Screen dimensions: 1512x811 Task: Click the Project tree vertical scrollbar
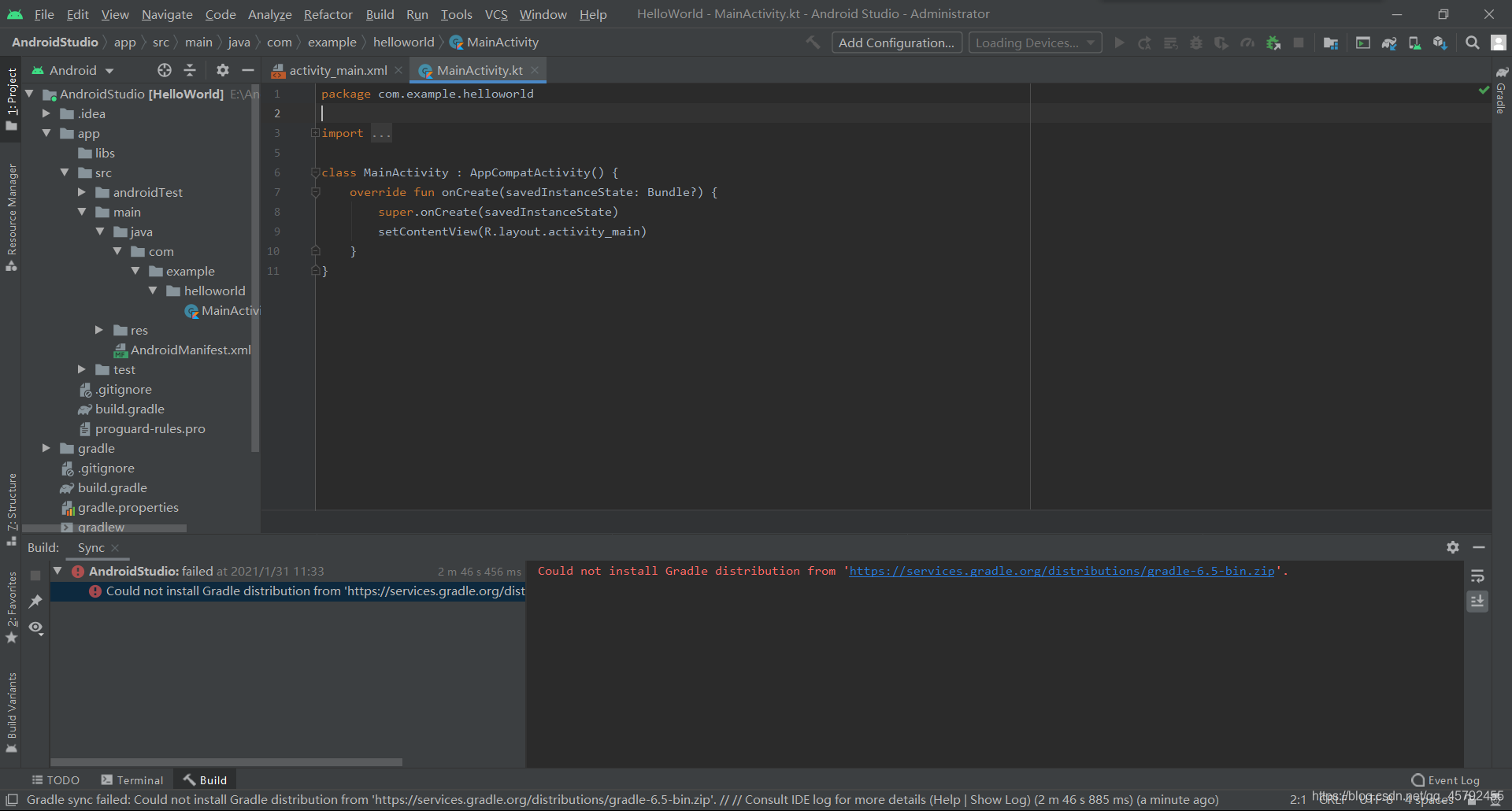pyautogui.click(x=255, y=268)
